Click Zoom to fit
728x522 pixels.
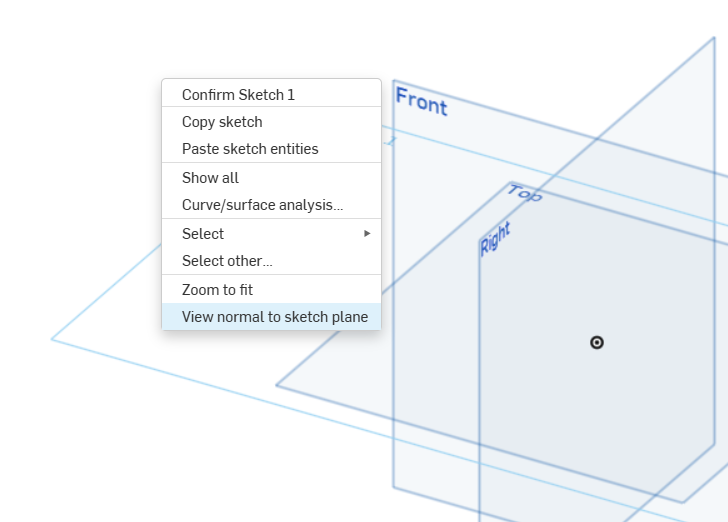coord(217,290)
